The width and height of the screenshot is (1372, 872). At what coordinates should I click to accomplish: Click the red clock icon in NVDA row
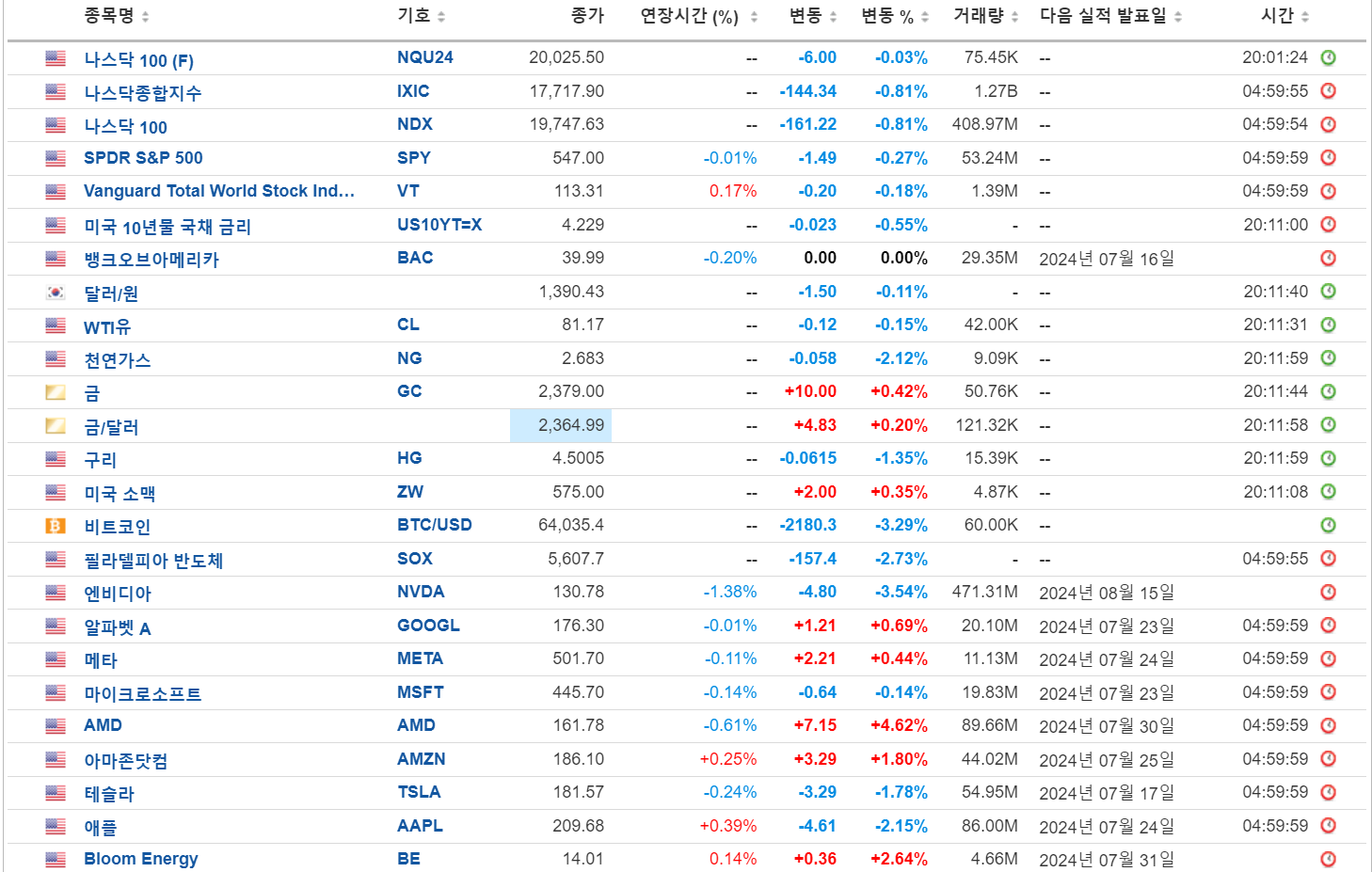1328,593
